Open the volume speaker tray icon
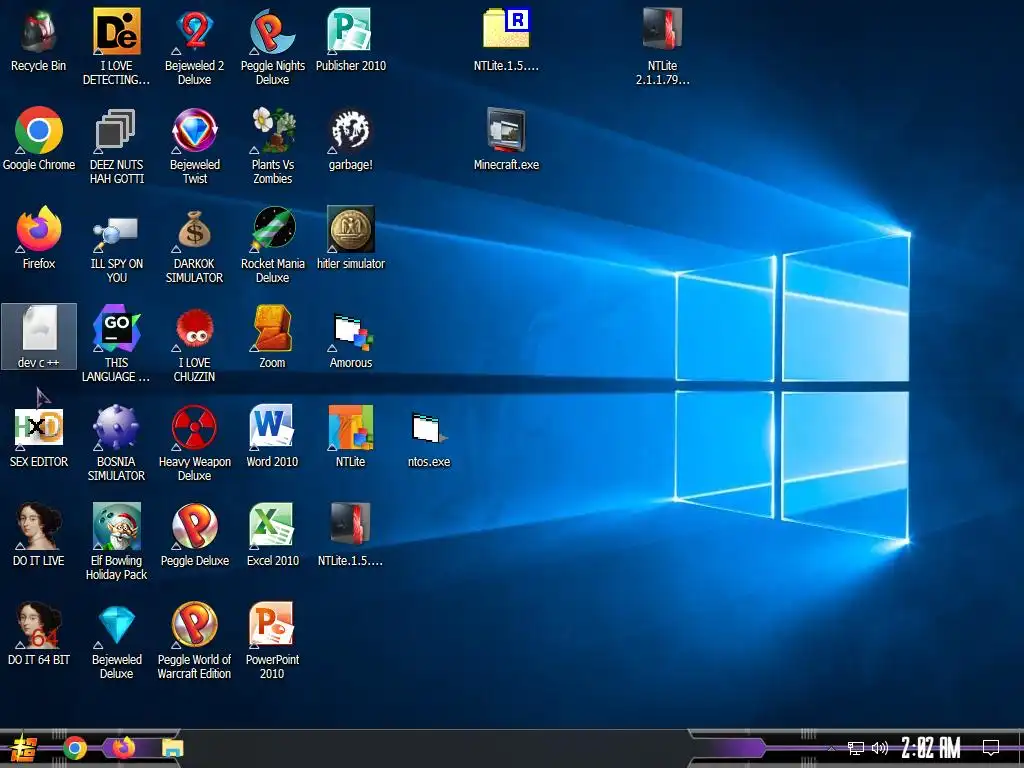The width and height of the screenshot is (1024, 768). tap(880, 748)
